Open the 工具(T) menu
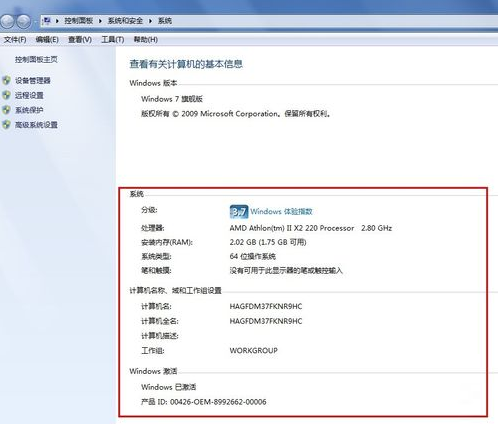Viewport: 503px width, 424px height. pos(113,39)
